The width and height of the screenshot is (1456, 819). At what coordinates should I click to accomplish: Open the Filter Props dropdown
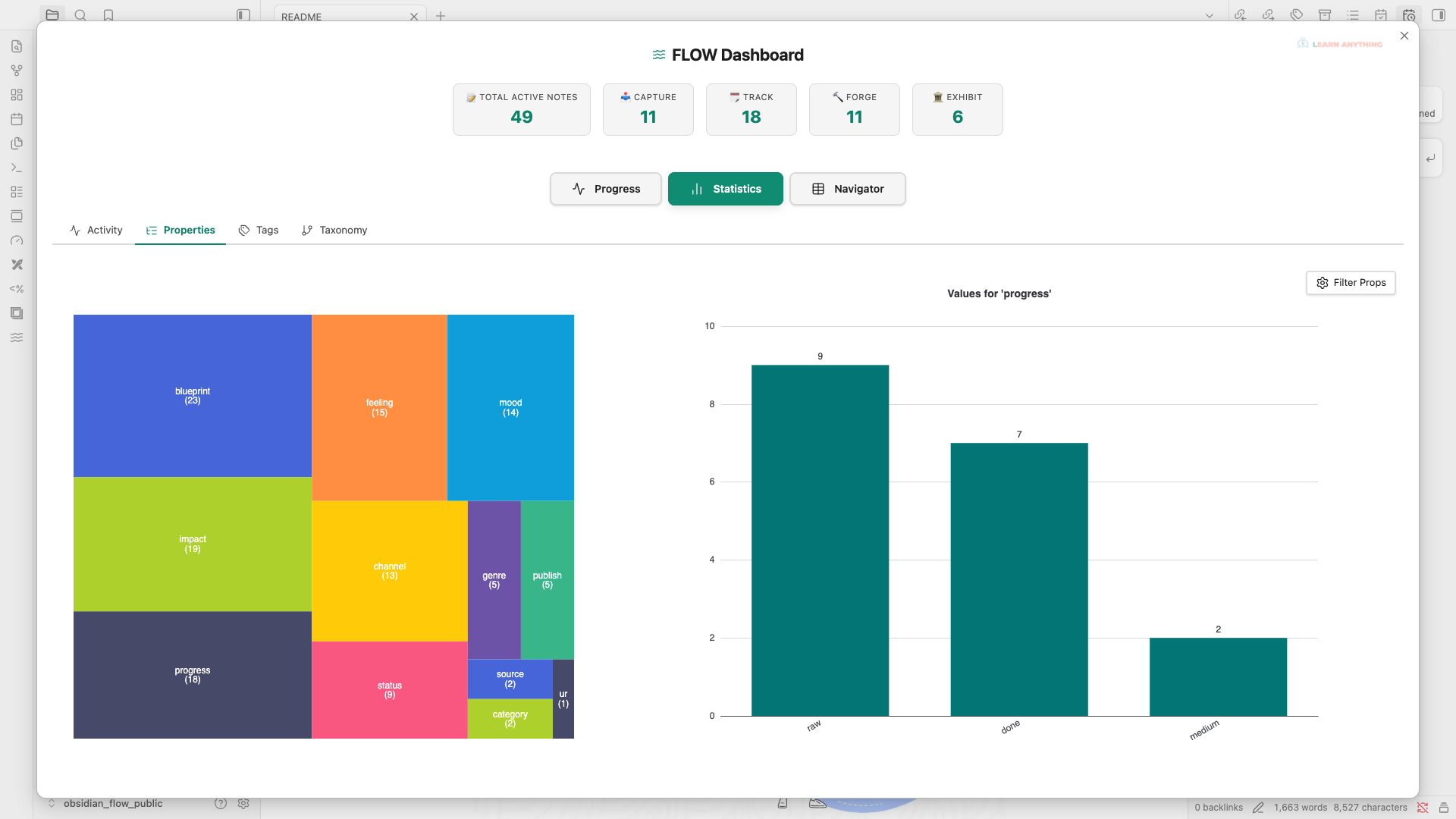[x=1351, y=282]
